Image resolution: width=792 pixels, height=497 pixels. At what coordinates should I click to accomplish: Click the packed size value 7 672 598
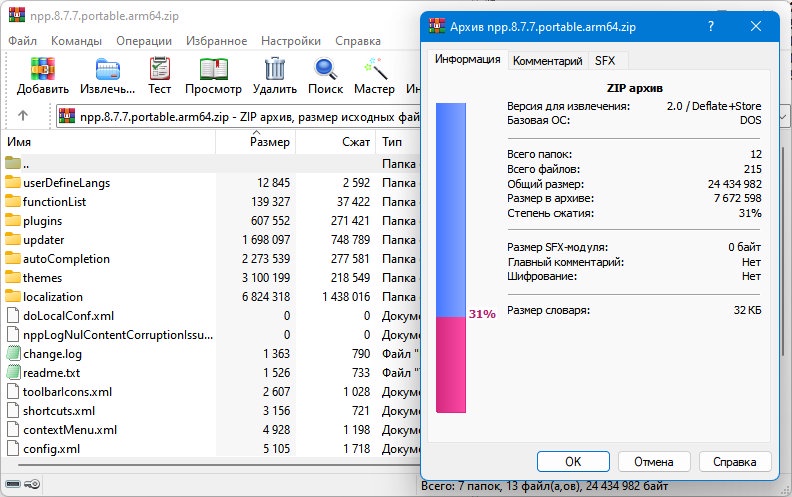(737, 198)
